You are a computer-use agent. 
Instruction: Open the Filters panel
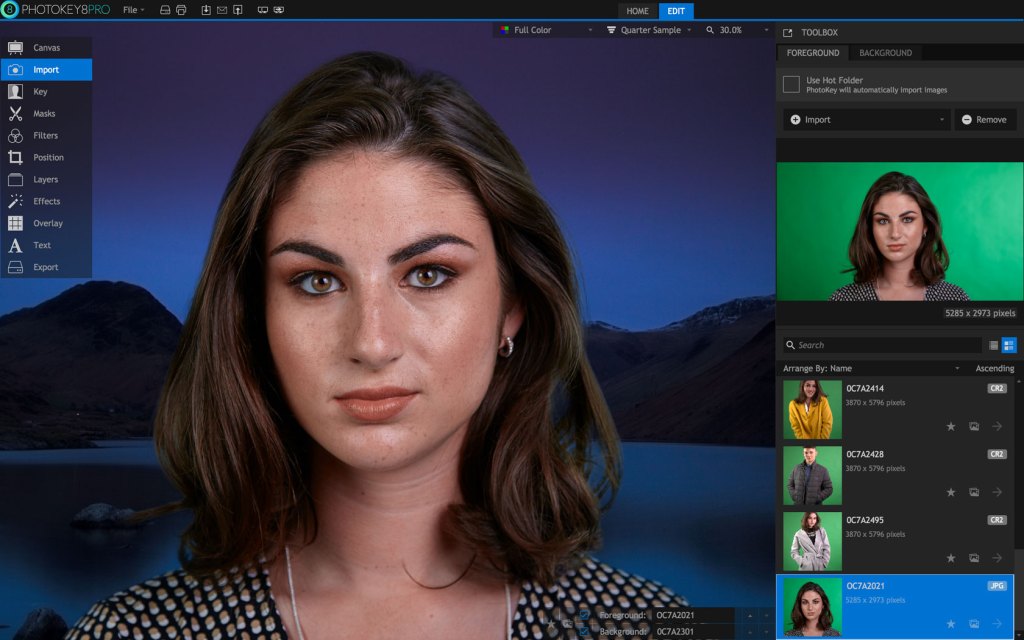pyautogui.click(x=46, y=136)
